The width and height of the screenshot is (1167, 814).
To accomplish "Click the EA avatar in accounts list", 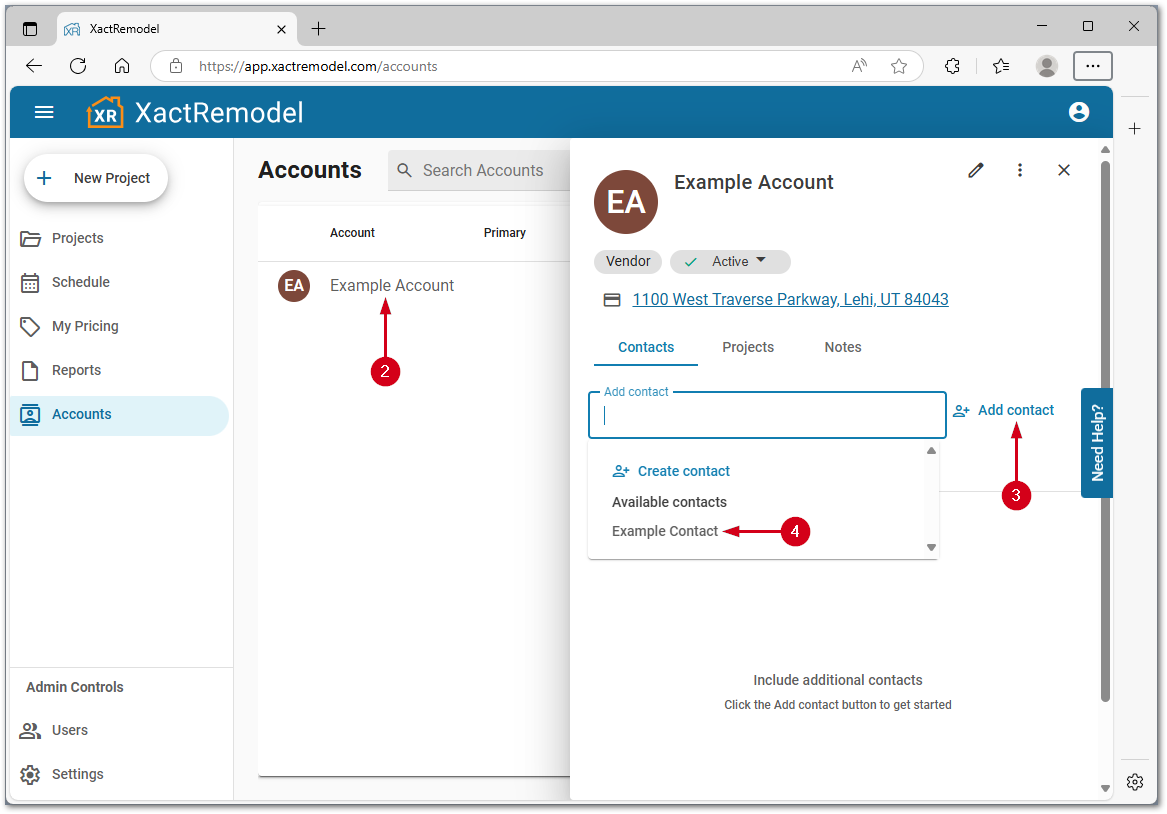I will (x=294, y=286).
